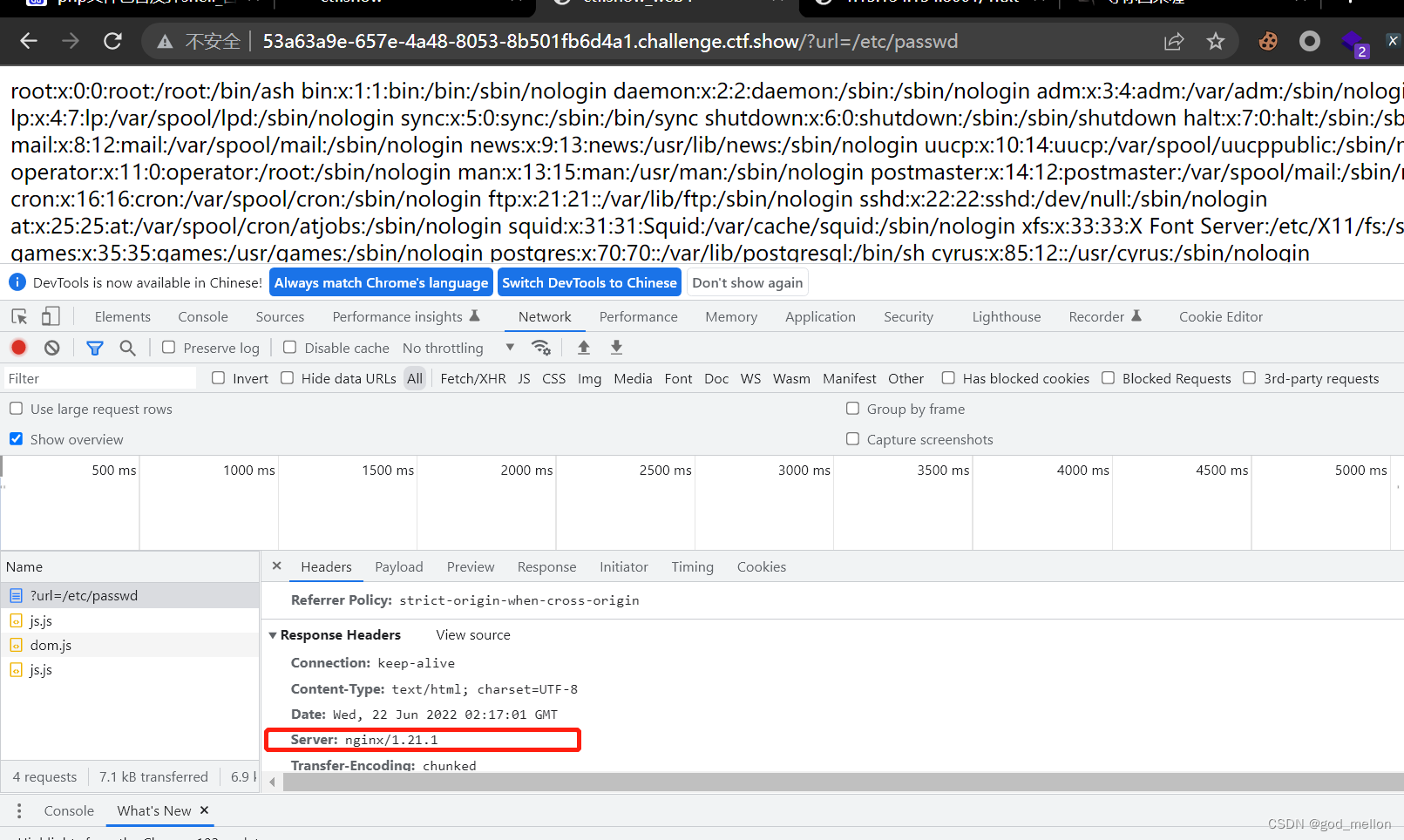The width and height of the screenshot is (1404, 840).
Task: Click Switch DevTools to Chinese
Action: click(589, 283)
